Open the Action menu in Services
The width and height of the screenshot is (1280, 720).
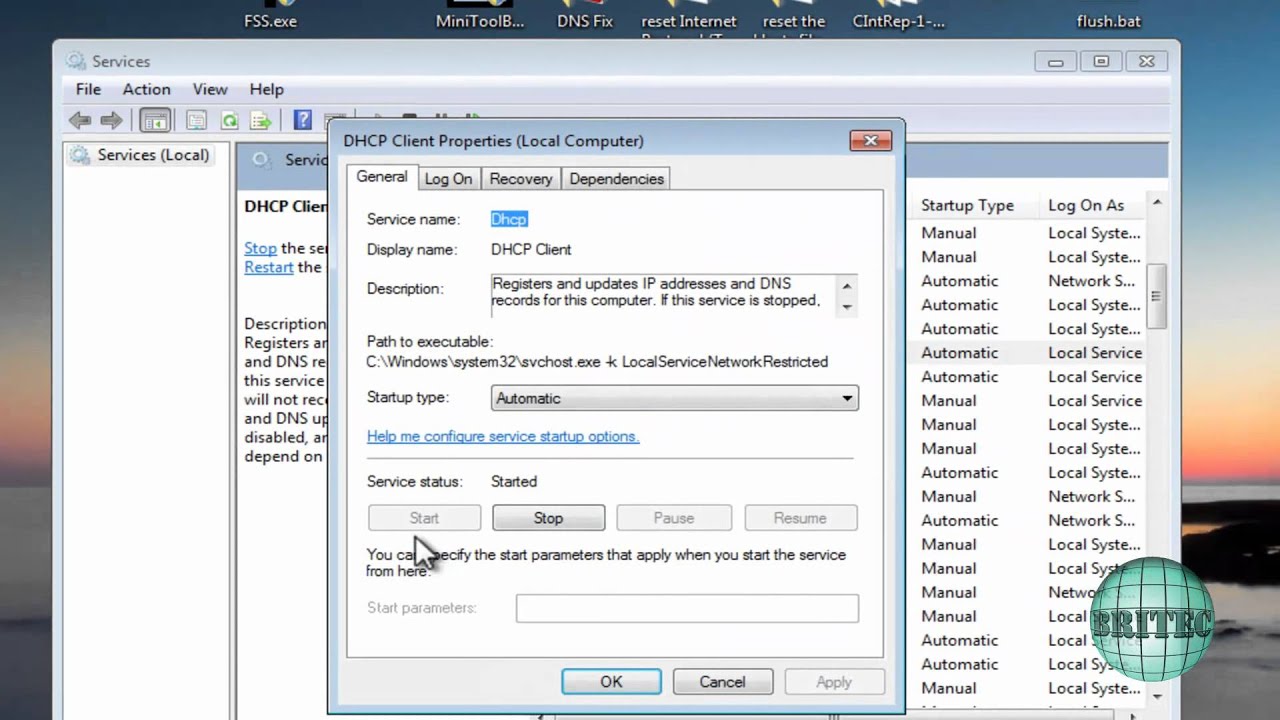click(x=147, y=89)
